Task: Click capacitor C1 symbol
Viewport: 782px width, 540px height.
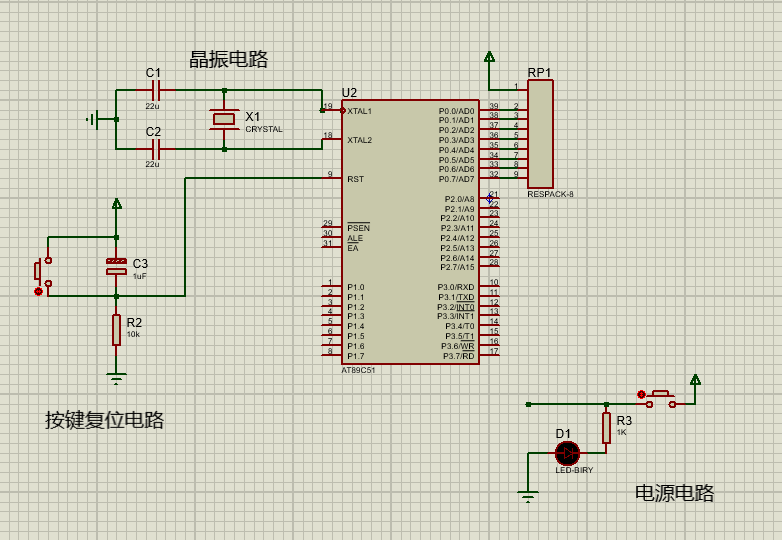Action: 156,90
